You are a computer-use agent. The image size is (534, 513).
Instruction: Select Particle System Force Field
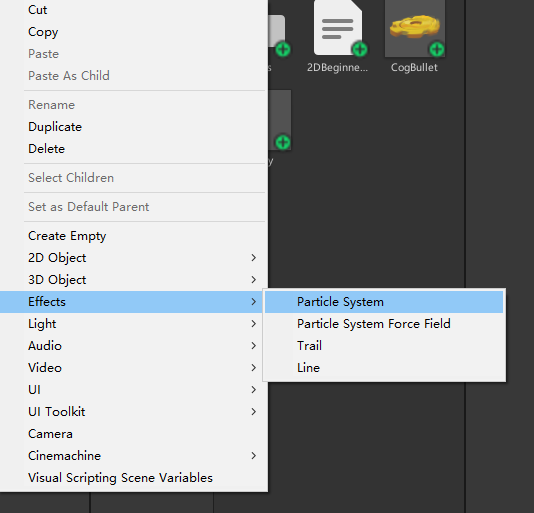384,324
